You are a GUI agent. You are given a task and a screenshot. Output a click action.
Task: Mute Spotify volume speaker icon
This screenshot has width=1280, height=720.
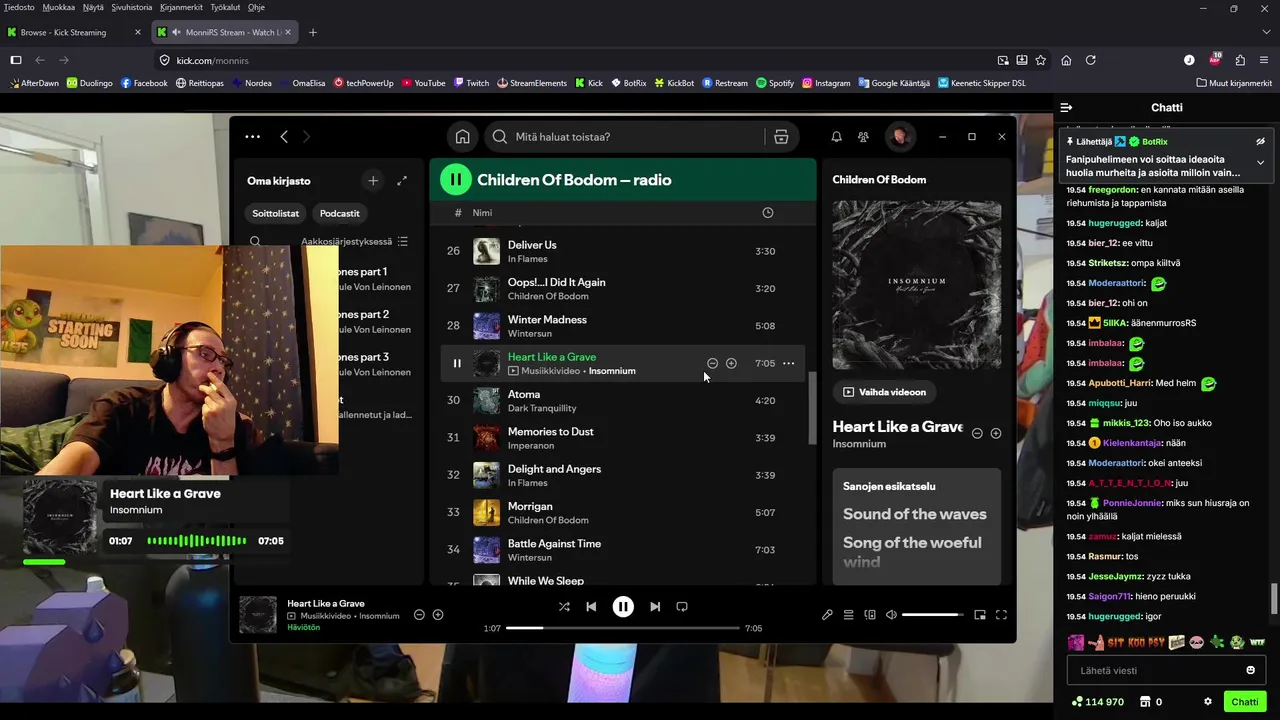[891, 615]
